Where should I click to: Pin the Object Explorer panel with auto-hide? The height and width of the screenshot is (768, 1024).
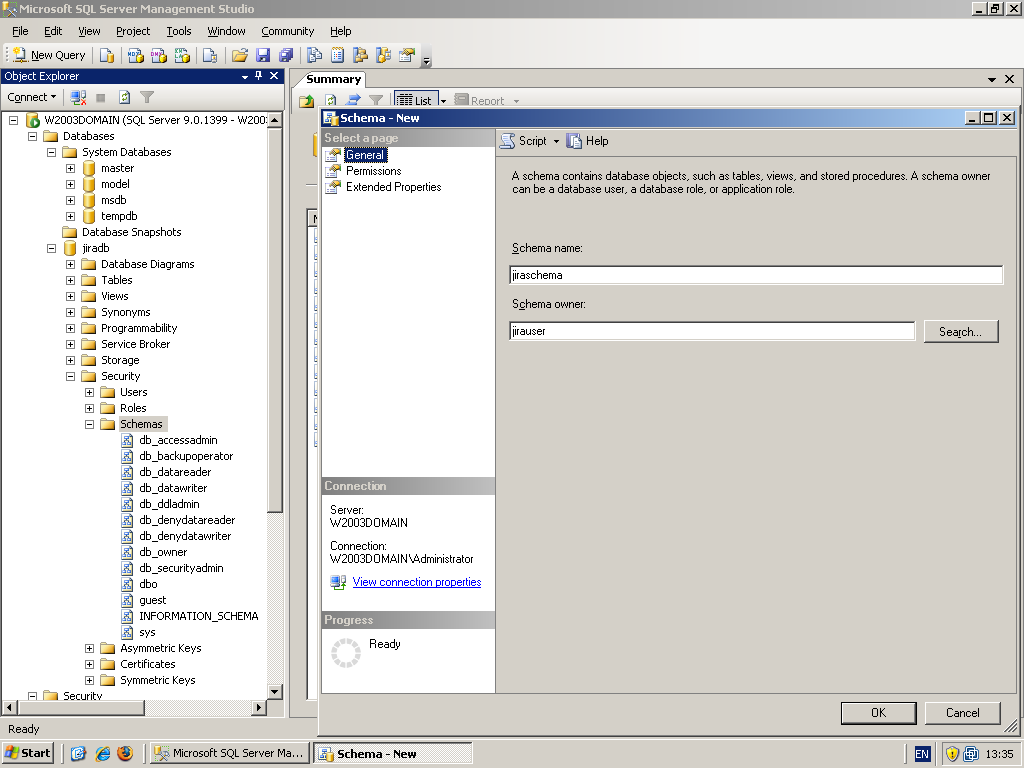pyautogui.click(x=259, y=76)
